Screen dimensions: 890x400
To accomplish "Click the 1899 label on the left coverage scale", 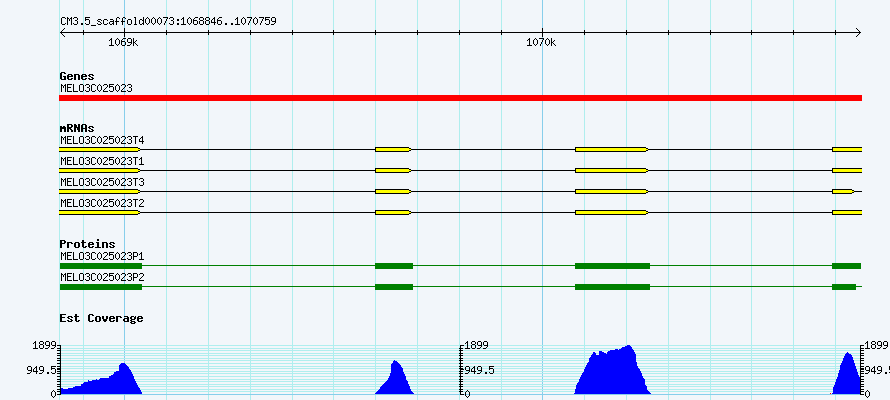I will tap(45, 345).
